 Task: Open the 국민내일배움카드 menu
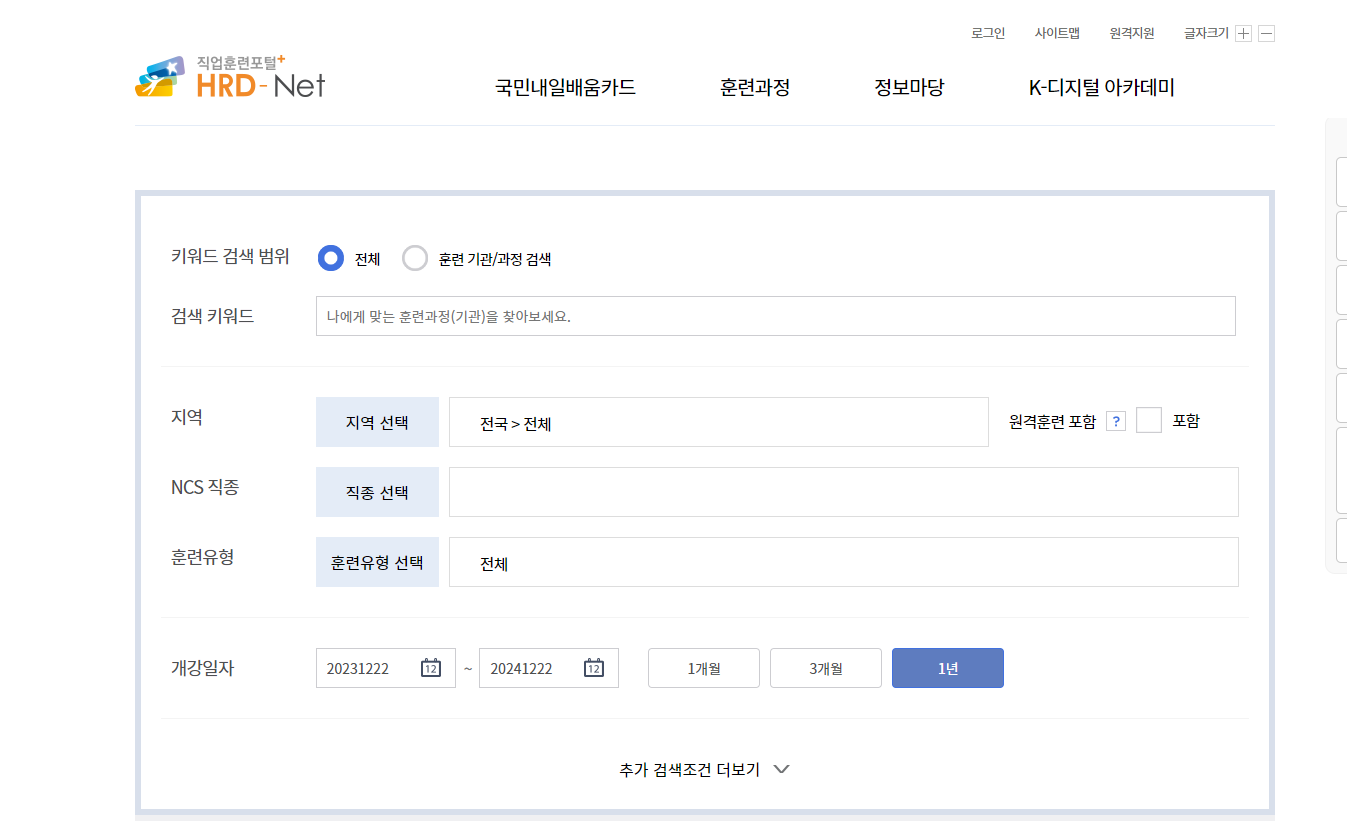(x=565, y=88)
